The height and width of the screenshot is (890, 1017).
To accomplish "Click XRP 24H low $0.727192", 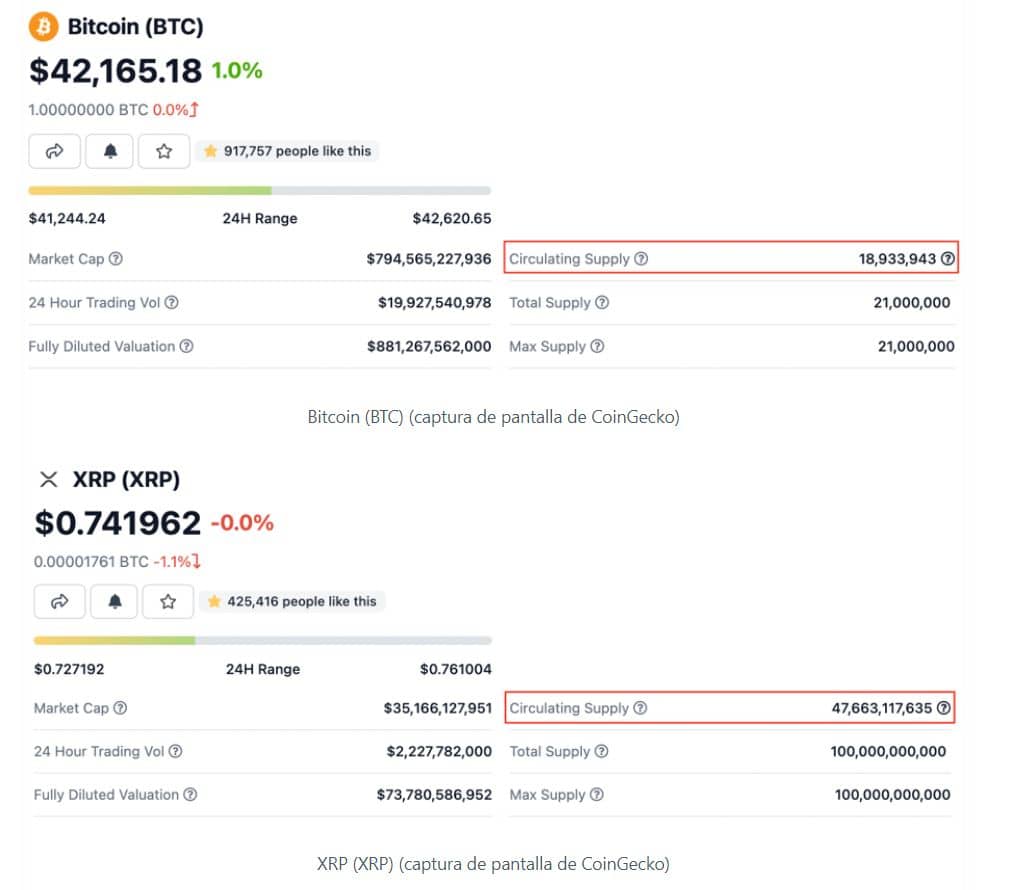I will coord(69,669).
